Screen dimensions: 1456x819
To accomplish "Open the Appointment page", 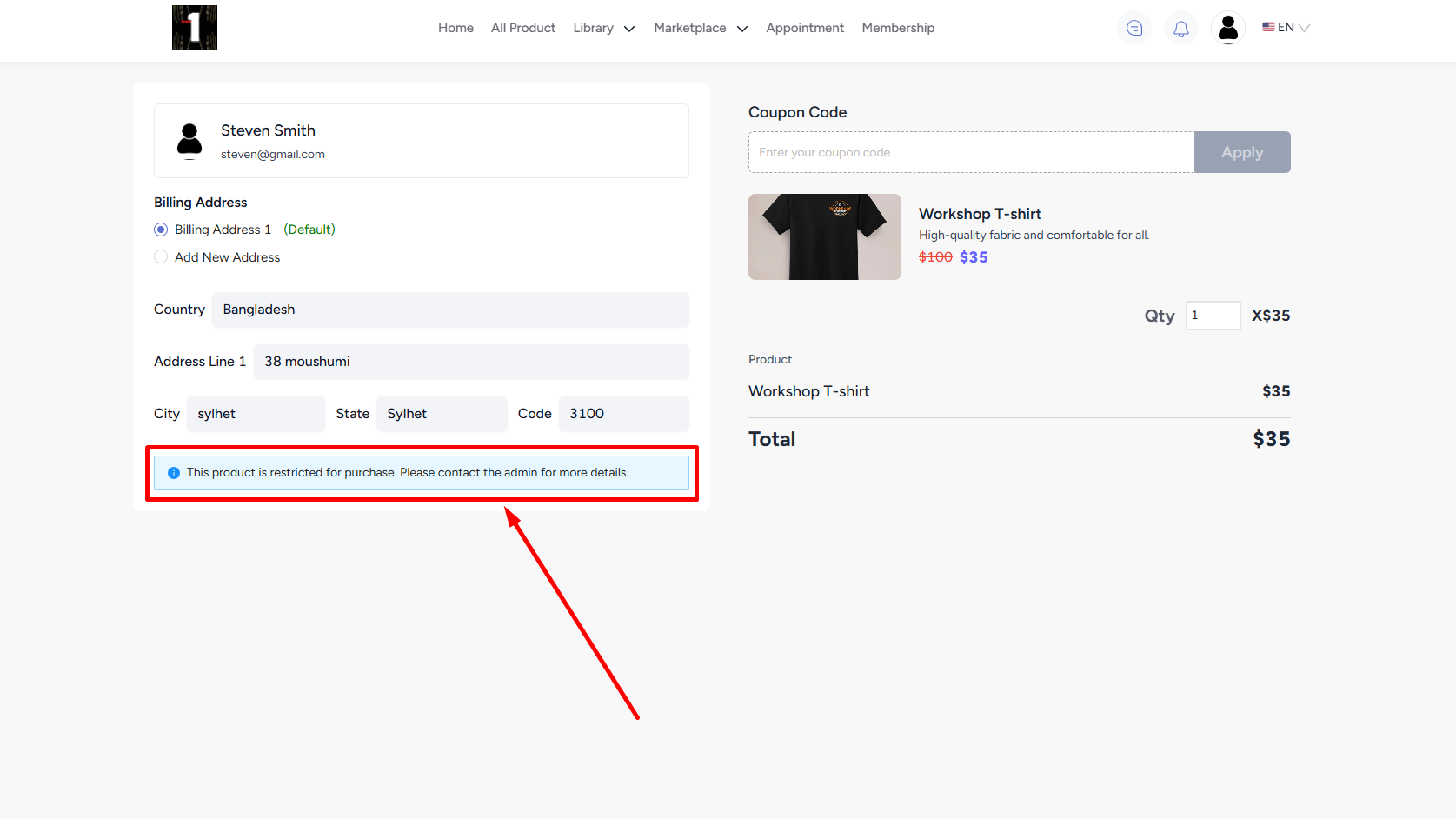I will pyautogui.click(x=805, y=28).
